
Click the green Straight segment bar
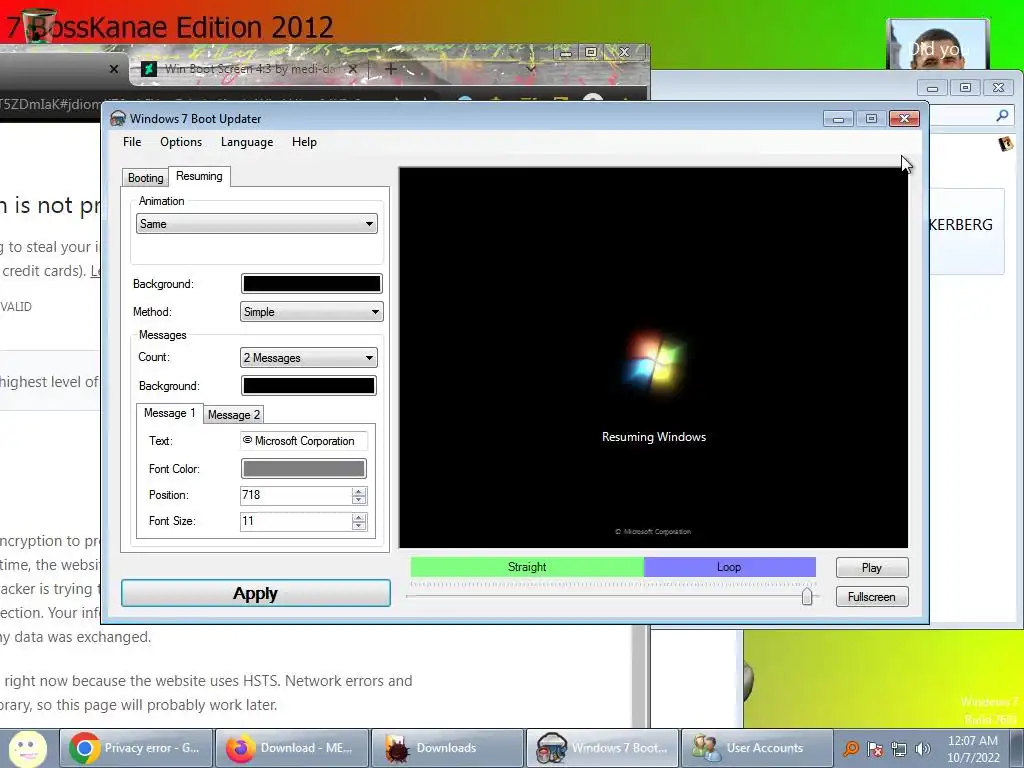527,567
